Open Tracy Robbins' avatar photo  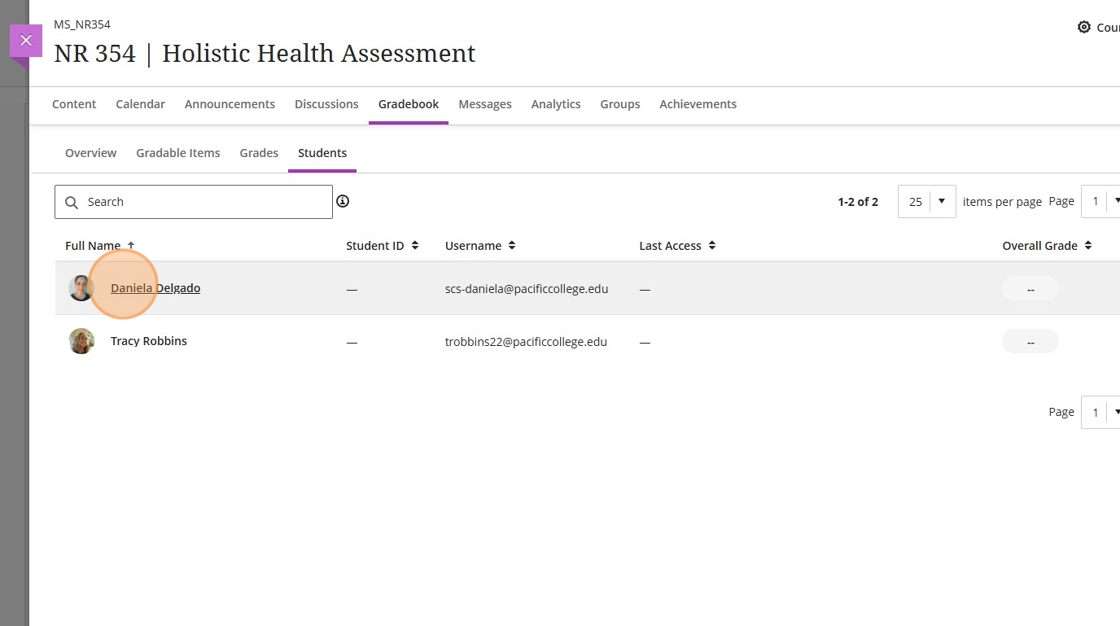81,341
